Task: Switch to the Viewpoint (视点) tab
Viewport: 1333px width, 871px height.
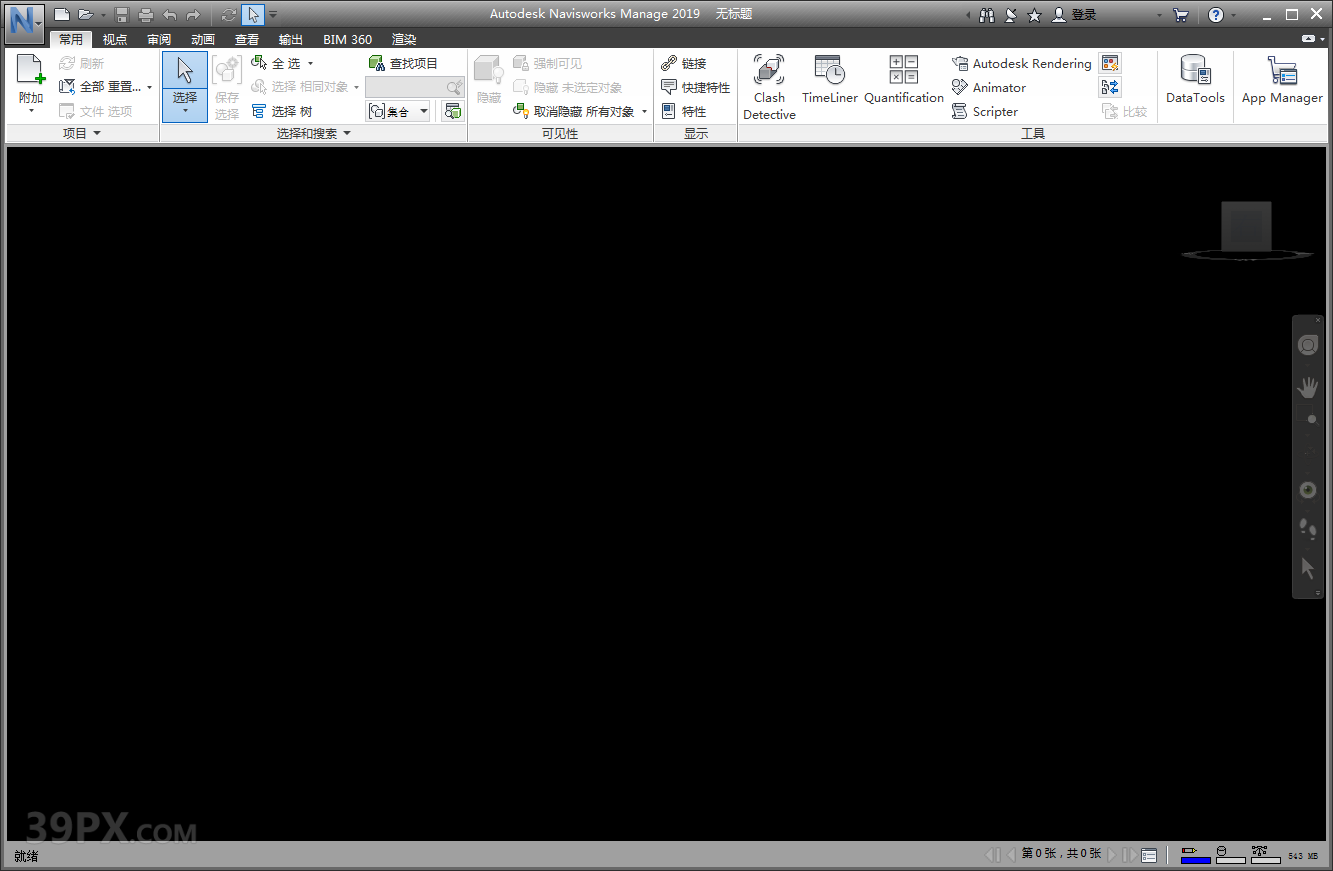Action: tap(115, 39)
